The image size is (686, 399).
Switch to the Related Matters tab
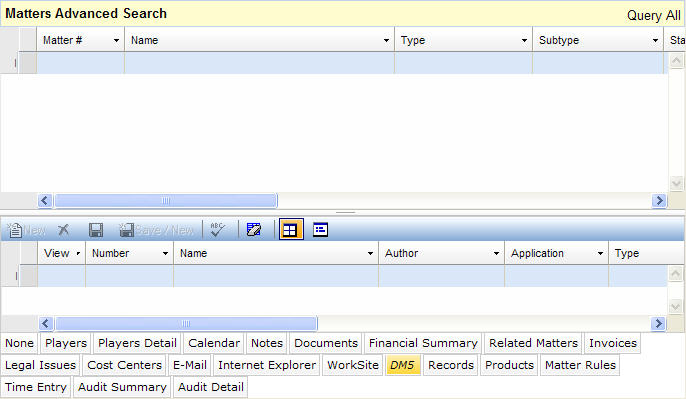(x=533, y=343)
